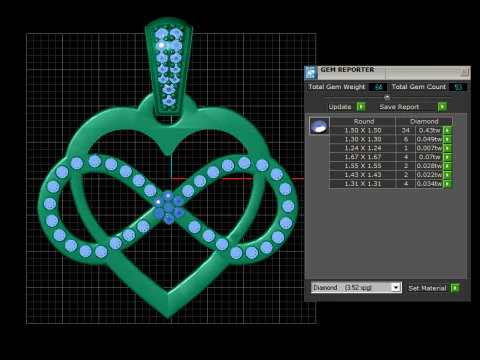
Task: Click the Set Material button label
Action: pyautogui.click(x=427, y=288)
